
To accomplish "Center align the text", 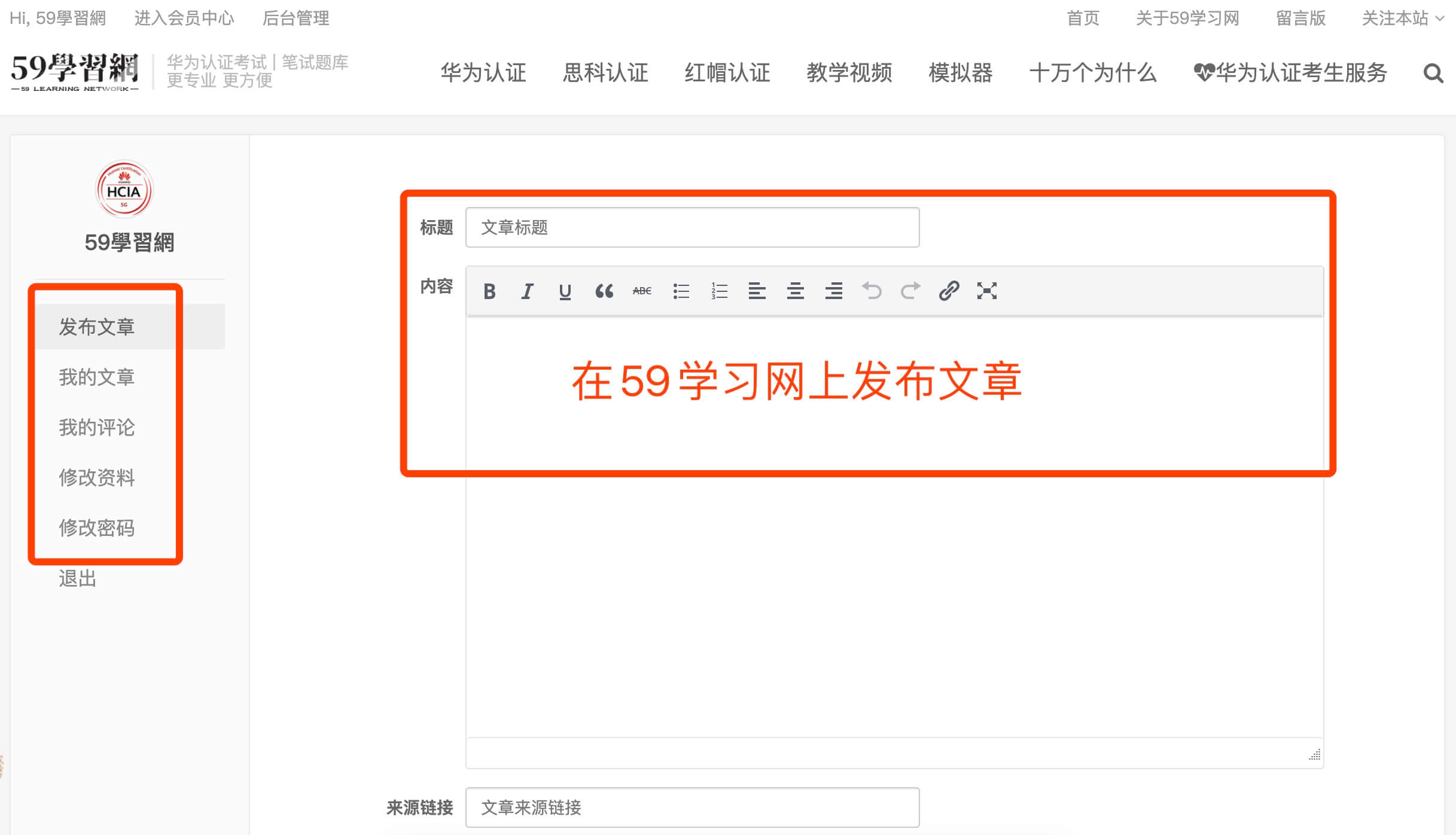I will click(795, 291).
